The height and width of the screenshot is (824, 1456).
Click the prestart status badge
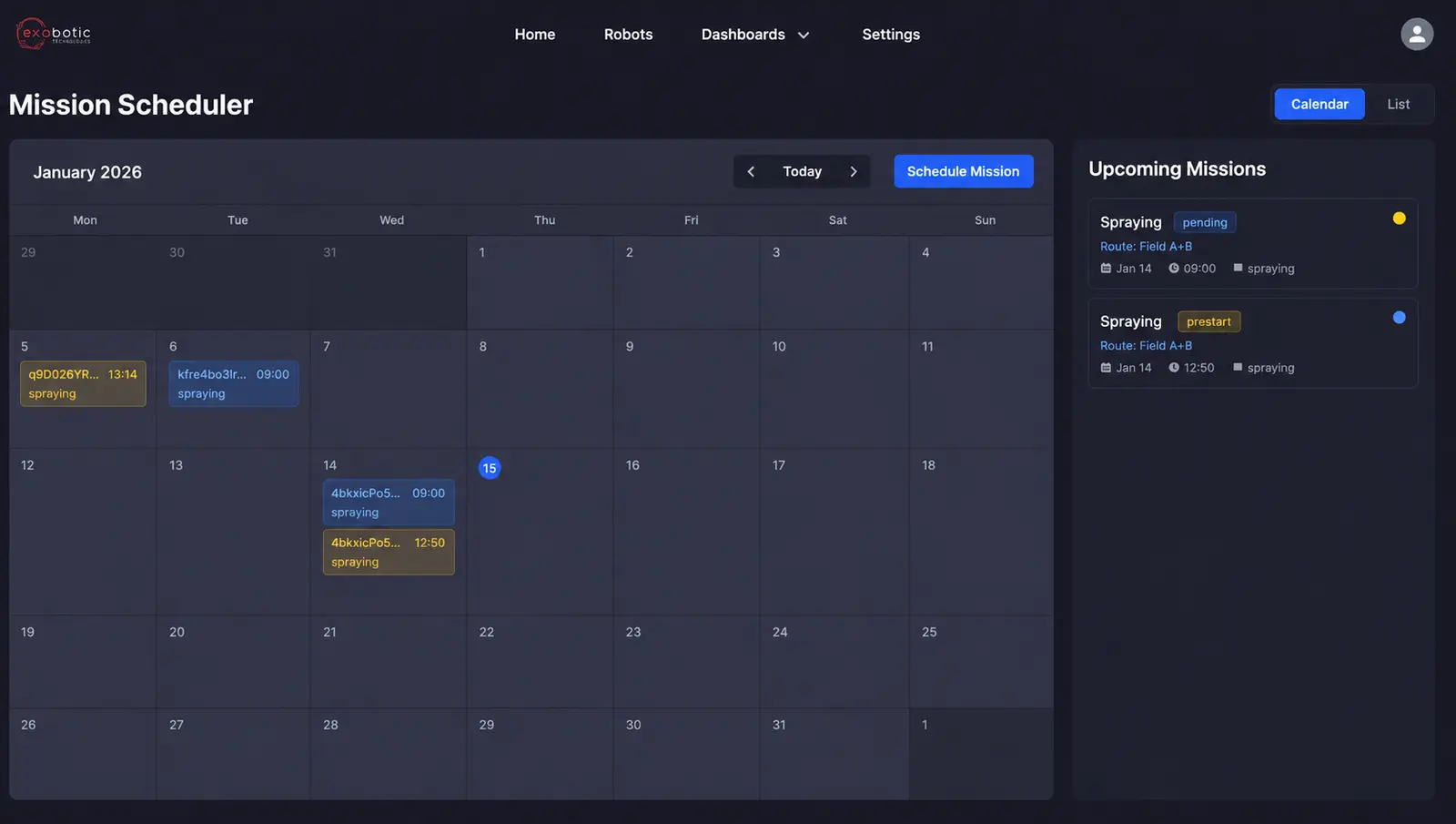[1208, 321]
